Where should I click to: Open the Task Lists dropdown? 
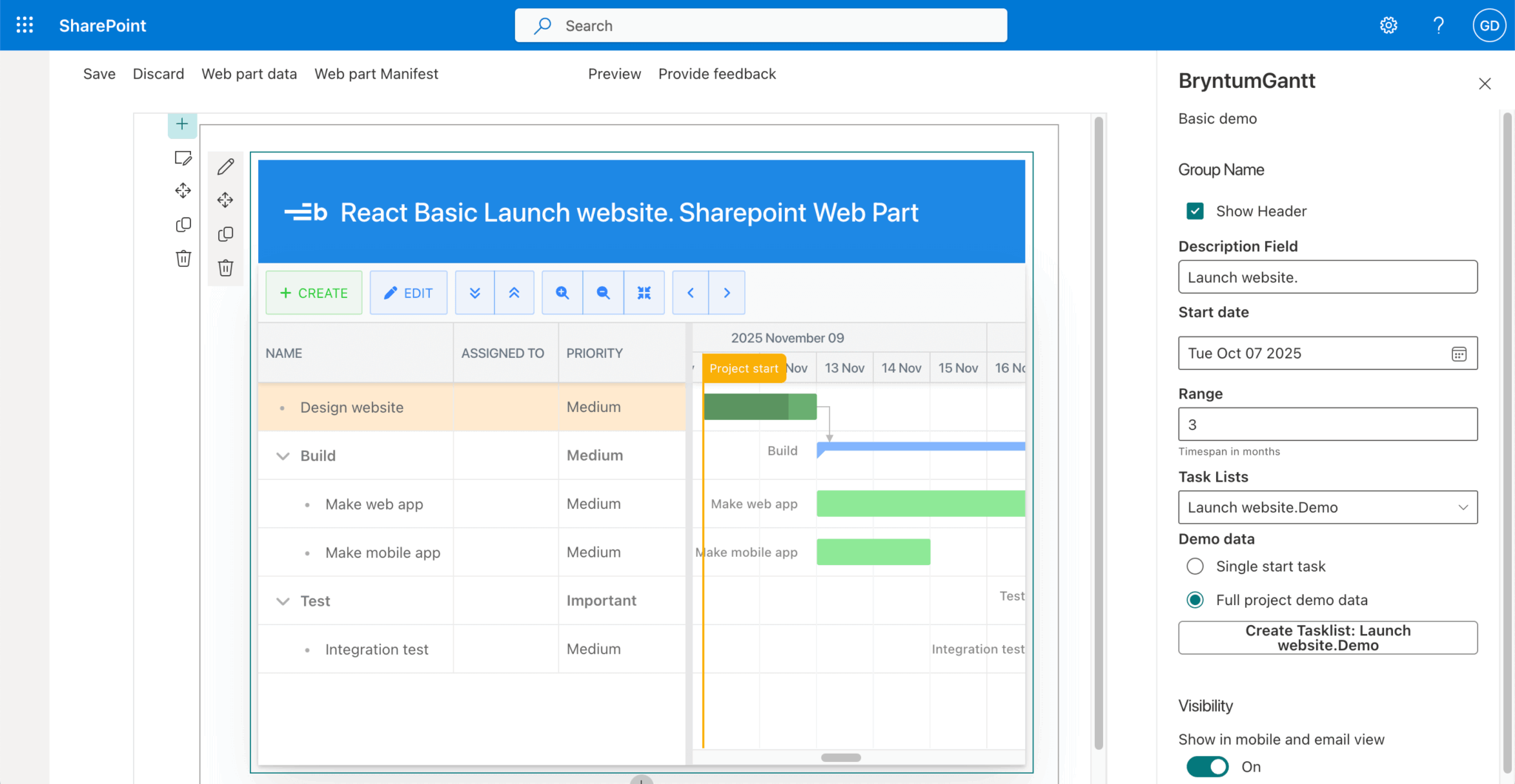(x=1327, y=507)
